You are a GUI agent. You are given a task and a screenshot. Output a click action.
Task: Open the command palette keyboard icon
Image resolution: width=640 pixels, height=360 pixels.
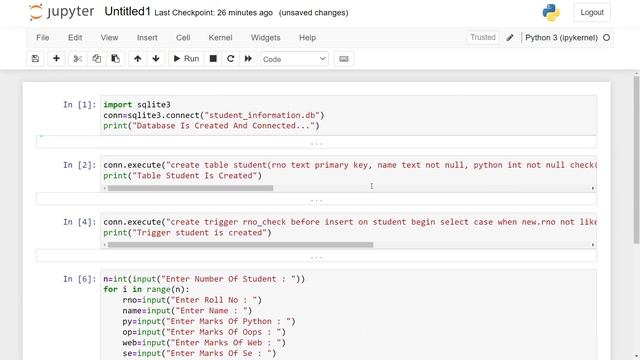(344, 59)
